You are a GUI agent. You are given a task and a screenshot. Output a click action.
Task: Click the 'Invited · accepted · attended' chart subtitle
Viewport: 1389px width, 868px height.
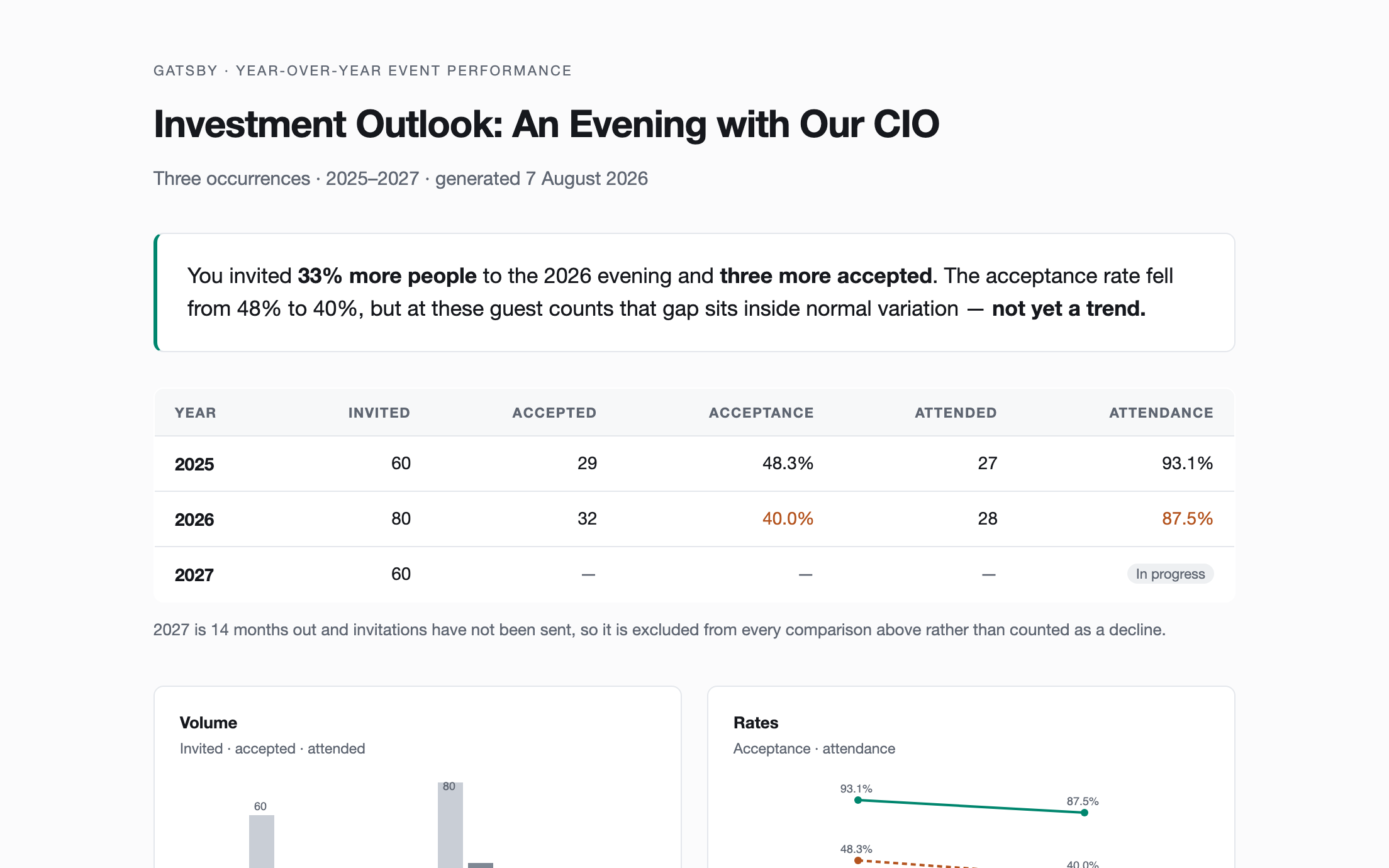point(272,748)
